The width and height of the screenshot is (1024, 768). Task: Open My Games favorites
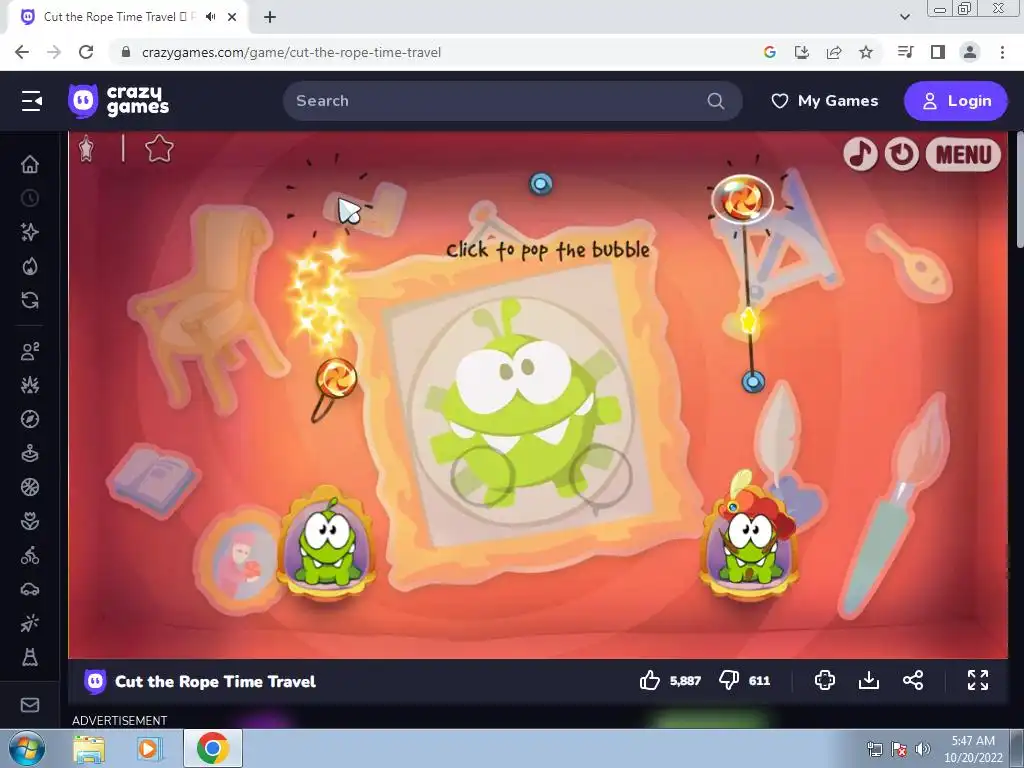point(825,101)
